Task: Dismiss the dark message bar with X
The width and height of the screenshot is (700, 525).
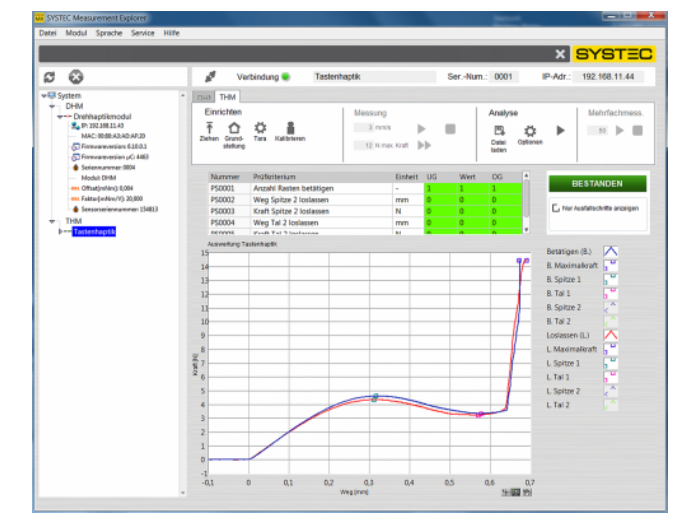Action: point(560,54)
